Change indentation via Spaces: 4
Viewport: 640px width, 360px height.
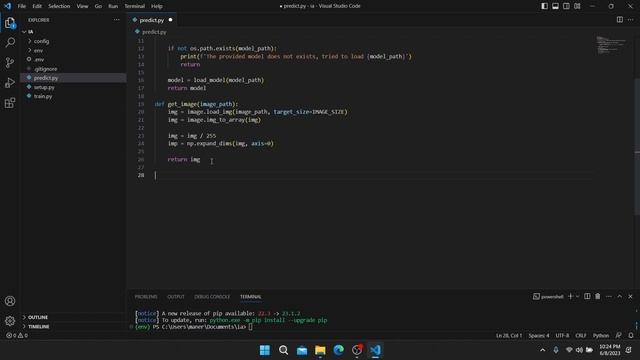539,336
